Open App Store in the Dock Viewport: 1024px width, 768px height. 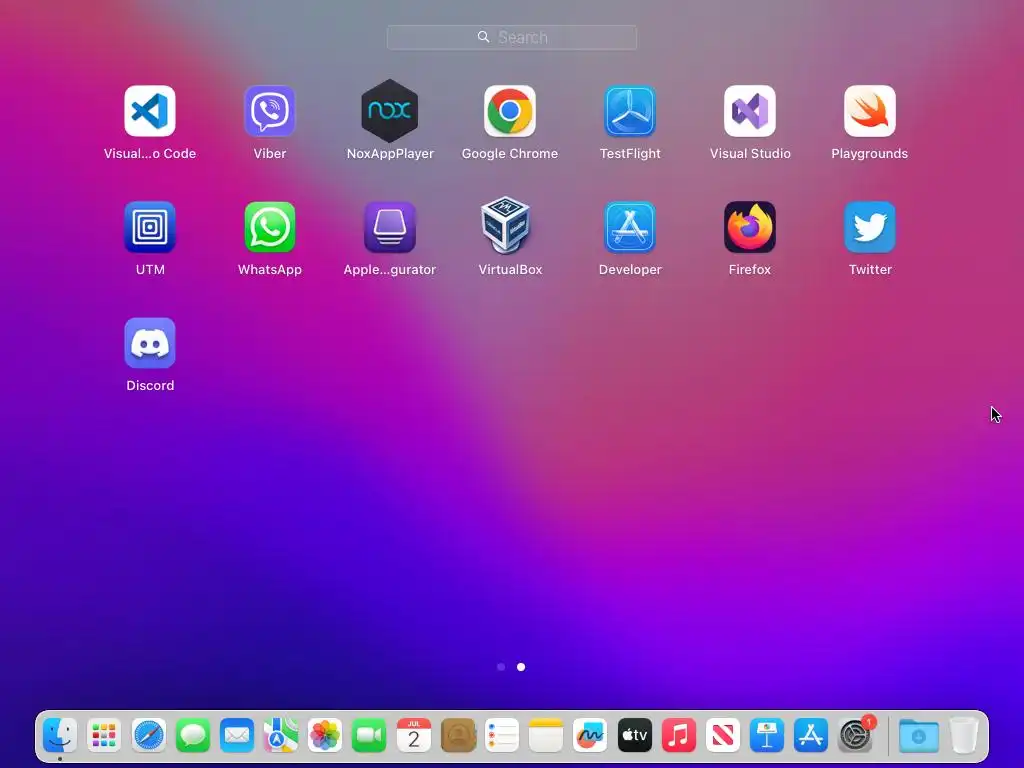pos(810,735)
